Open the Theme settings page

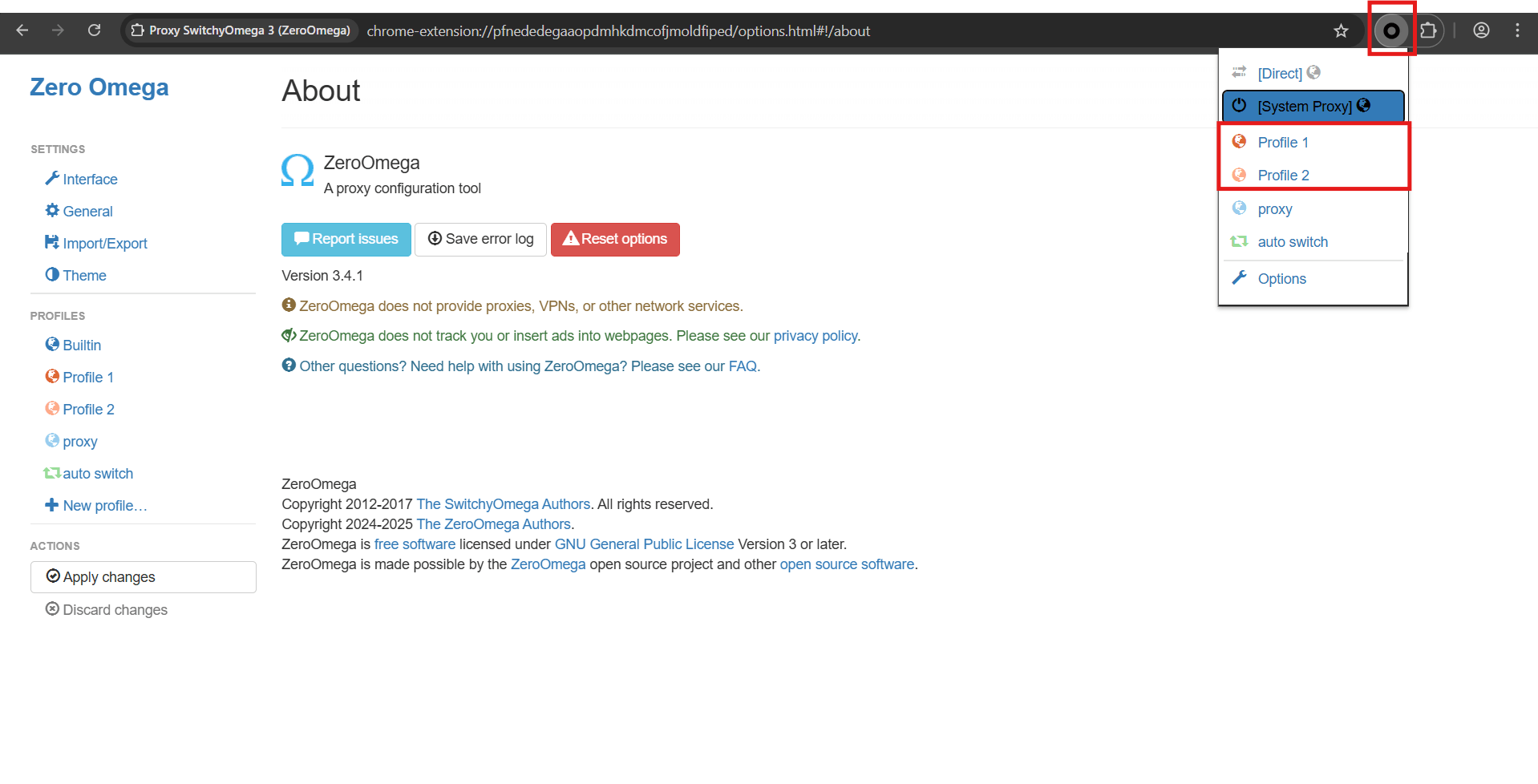(x=76, y=275)
